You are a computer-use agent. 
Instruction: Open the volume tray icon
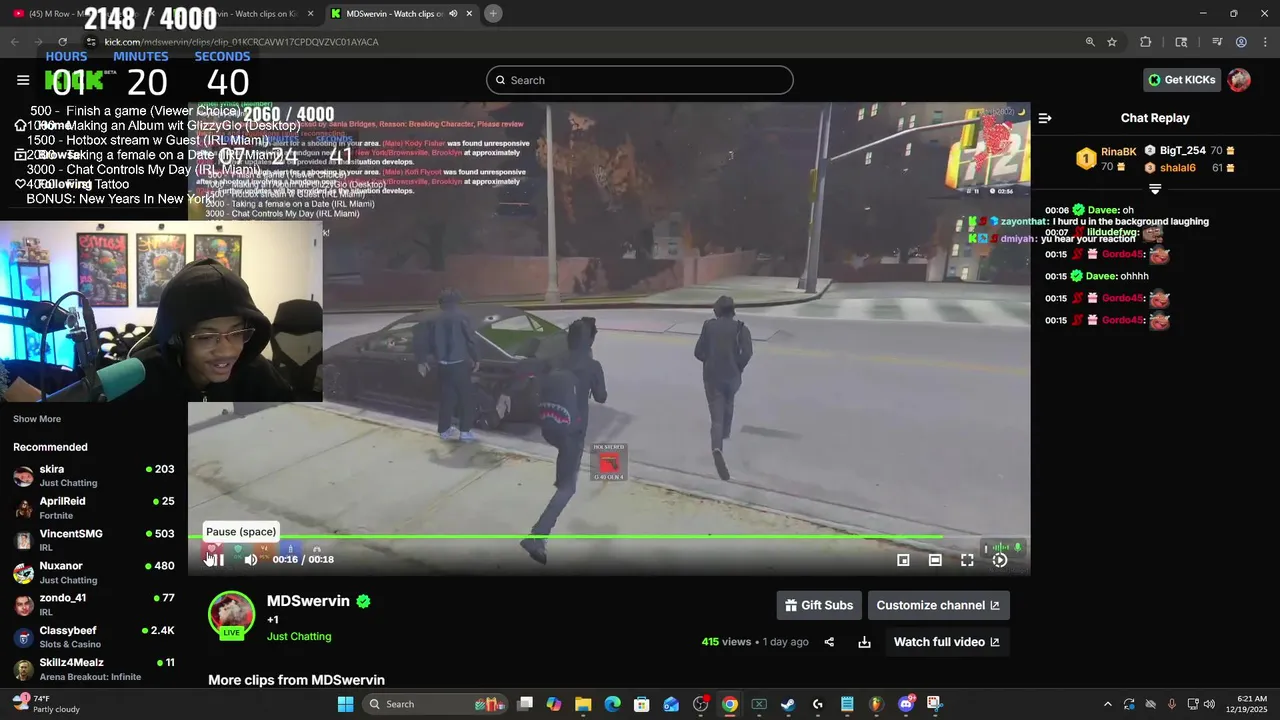(x=1209, y=704)
